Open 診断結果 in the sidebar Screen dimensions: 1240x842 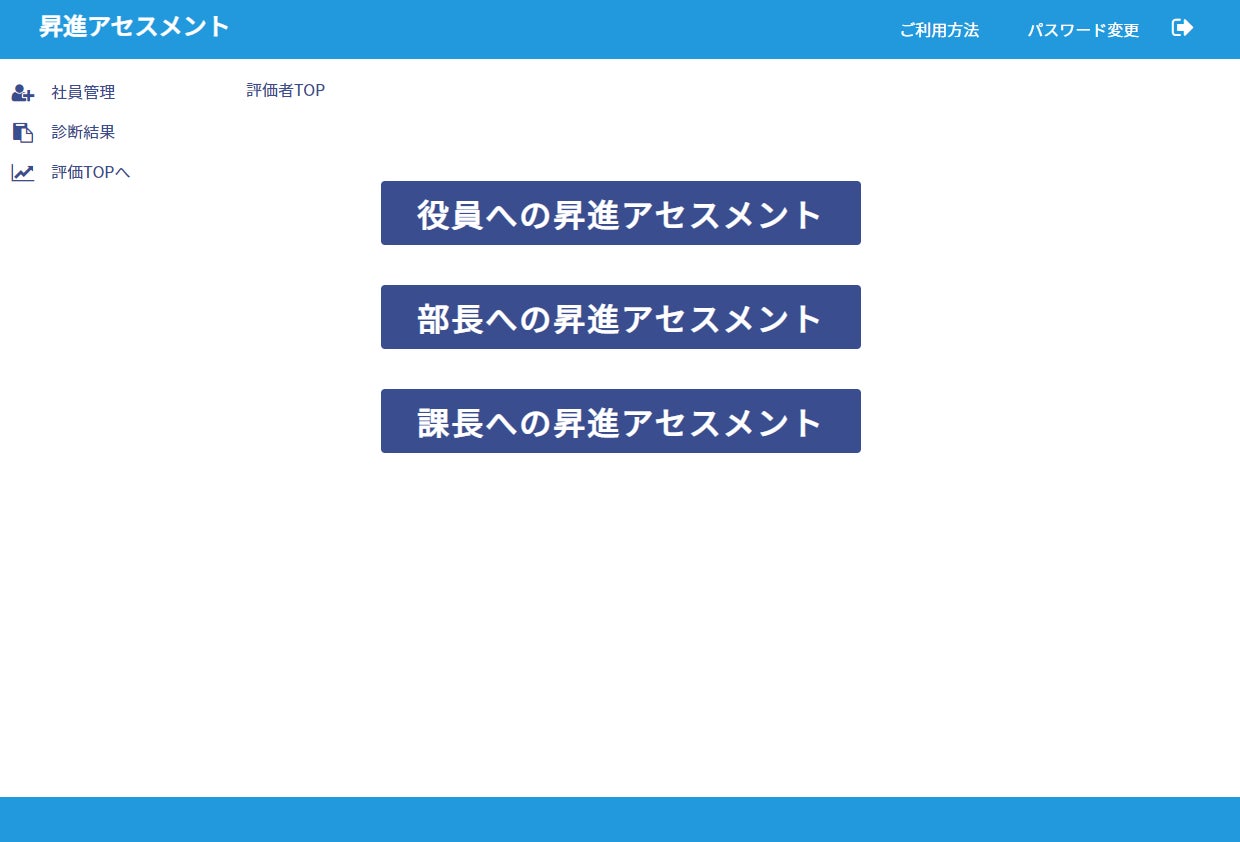click(83, 132)
